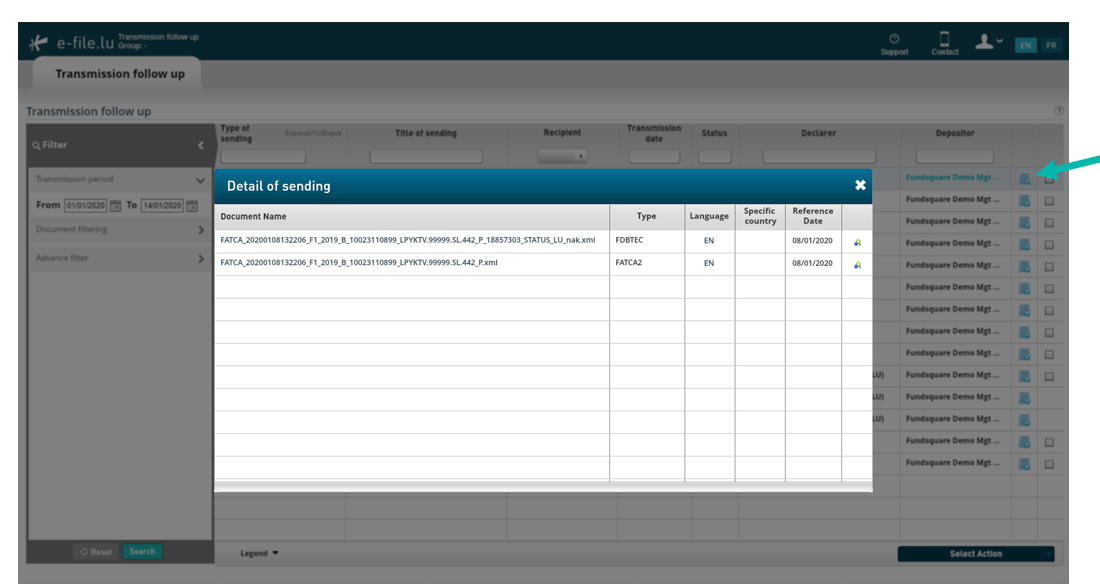
Task: Click the Language column header
Action: [x=709, y=216]
